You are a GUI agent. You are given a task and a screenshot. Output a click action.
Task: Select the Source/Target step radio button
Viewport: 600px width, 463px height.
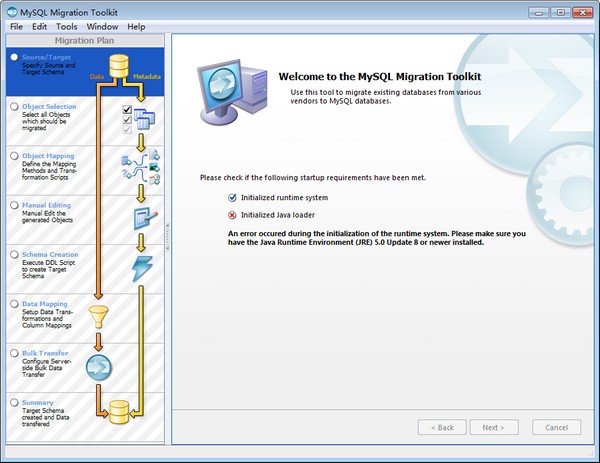tap(14, 57)
